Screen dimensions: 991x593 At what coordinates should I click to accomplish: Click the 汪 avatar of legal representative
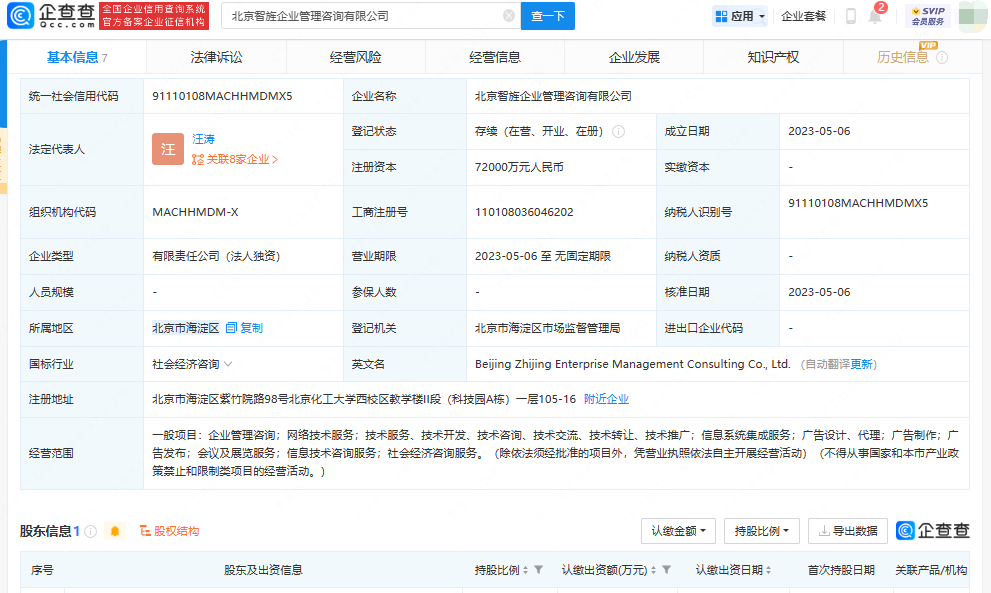(167, 149)
